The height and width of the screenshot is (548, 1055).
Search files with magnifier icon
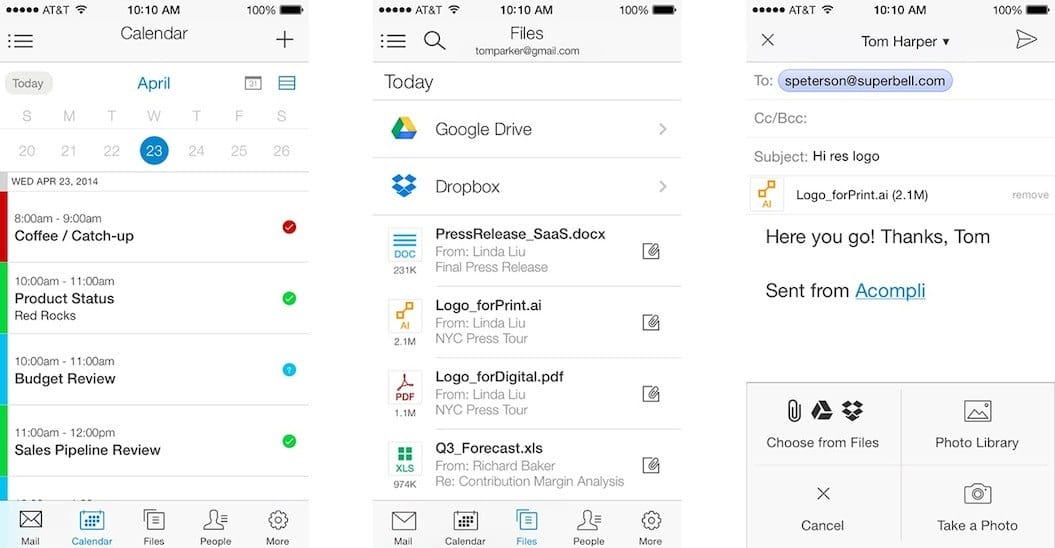tap(434, 40)
